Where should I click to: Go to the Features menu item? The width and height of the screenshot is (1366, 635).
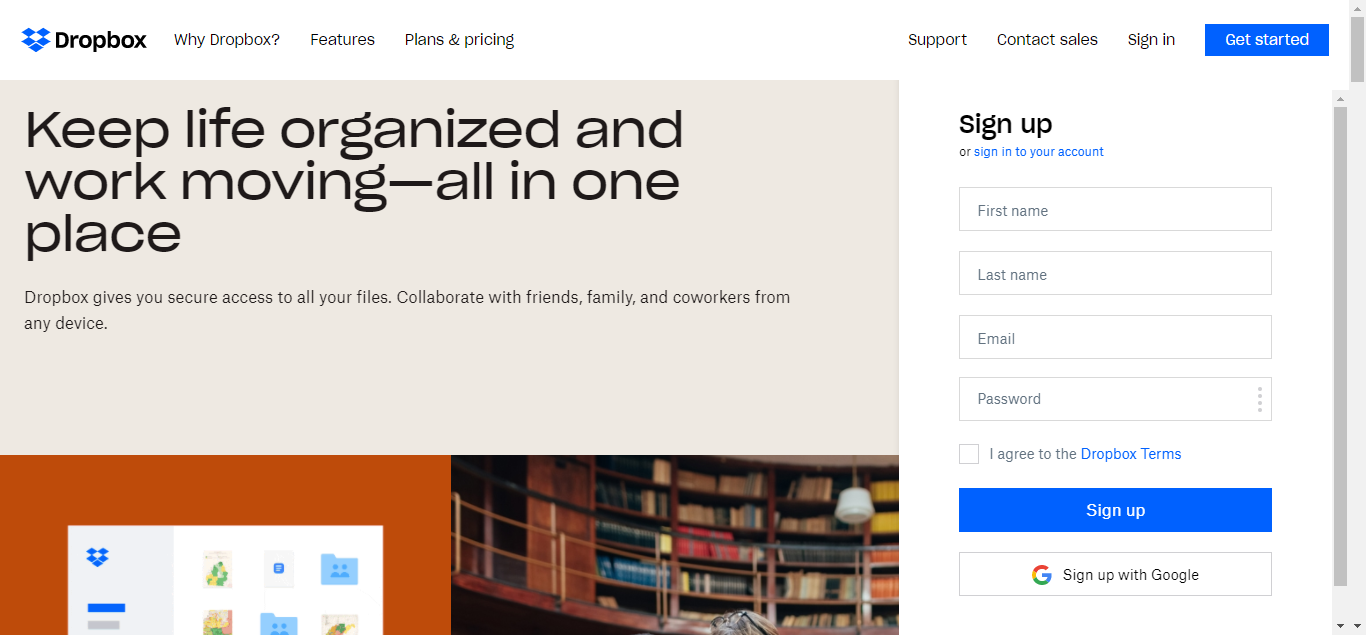(342, 40)
